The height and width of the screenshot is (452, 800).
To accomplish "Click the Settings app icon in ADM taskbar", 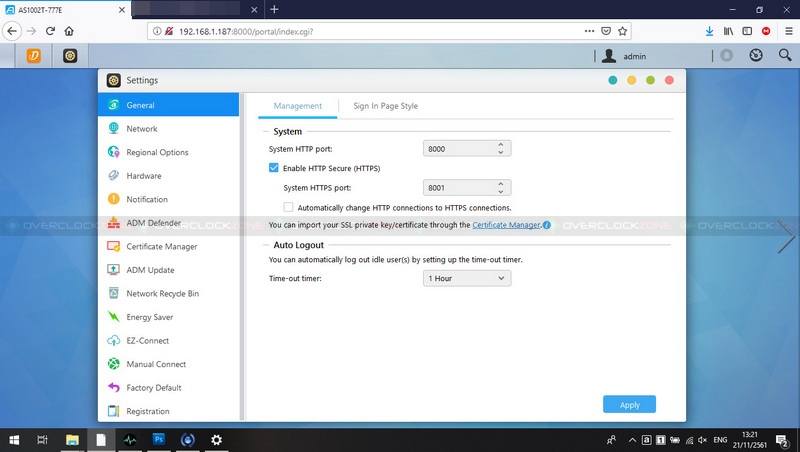I will 70,56.
